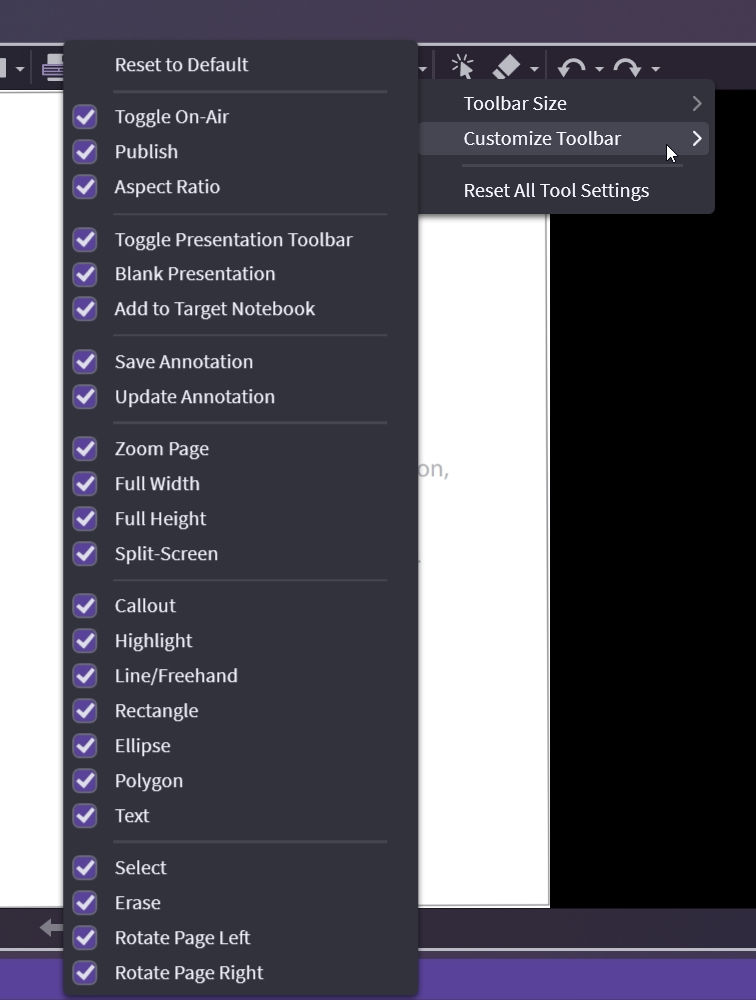Open the Eraser tool dropdown arrow

point(534,69)
